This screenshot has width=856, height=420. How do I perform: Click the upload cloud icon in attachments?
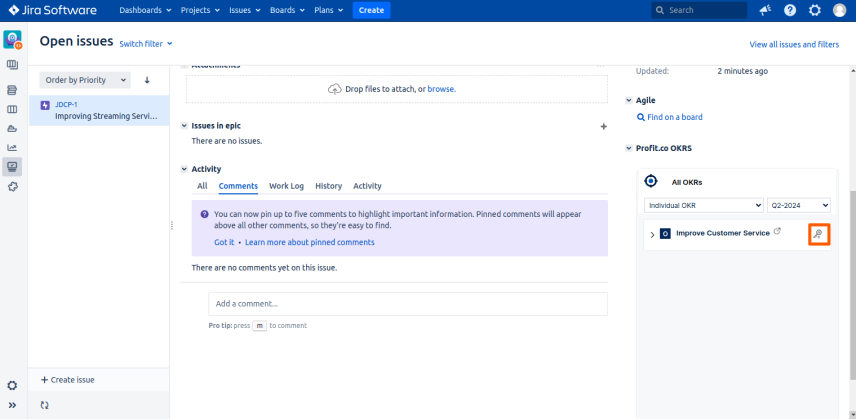[x=335, y=89]
